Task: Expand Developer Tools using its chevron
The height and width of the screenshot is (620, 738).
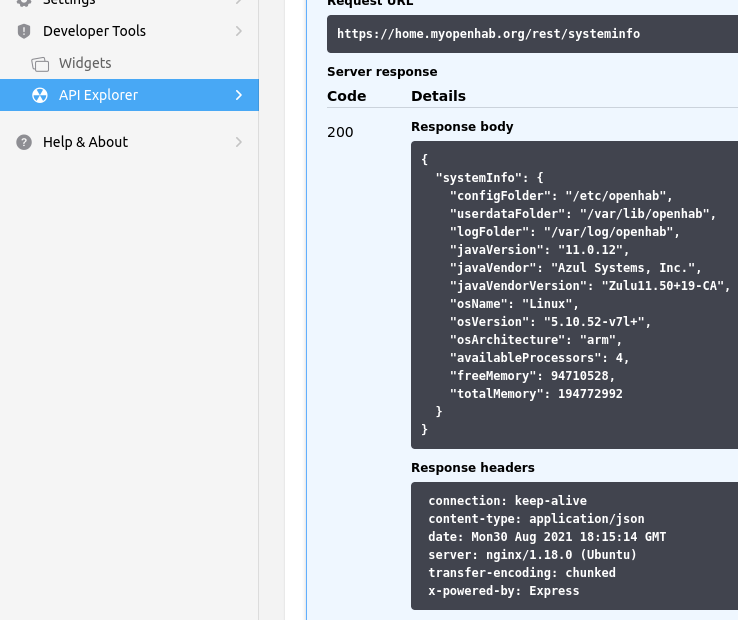Action: pos(238,31)
